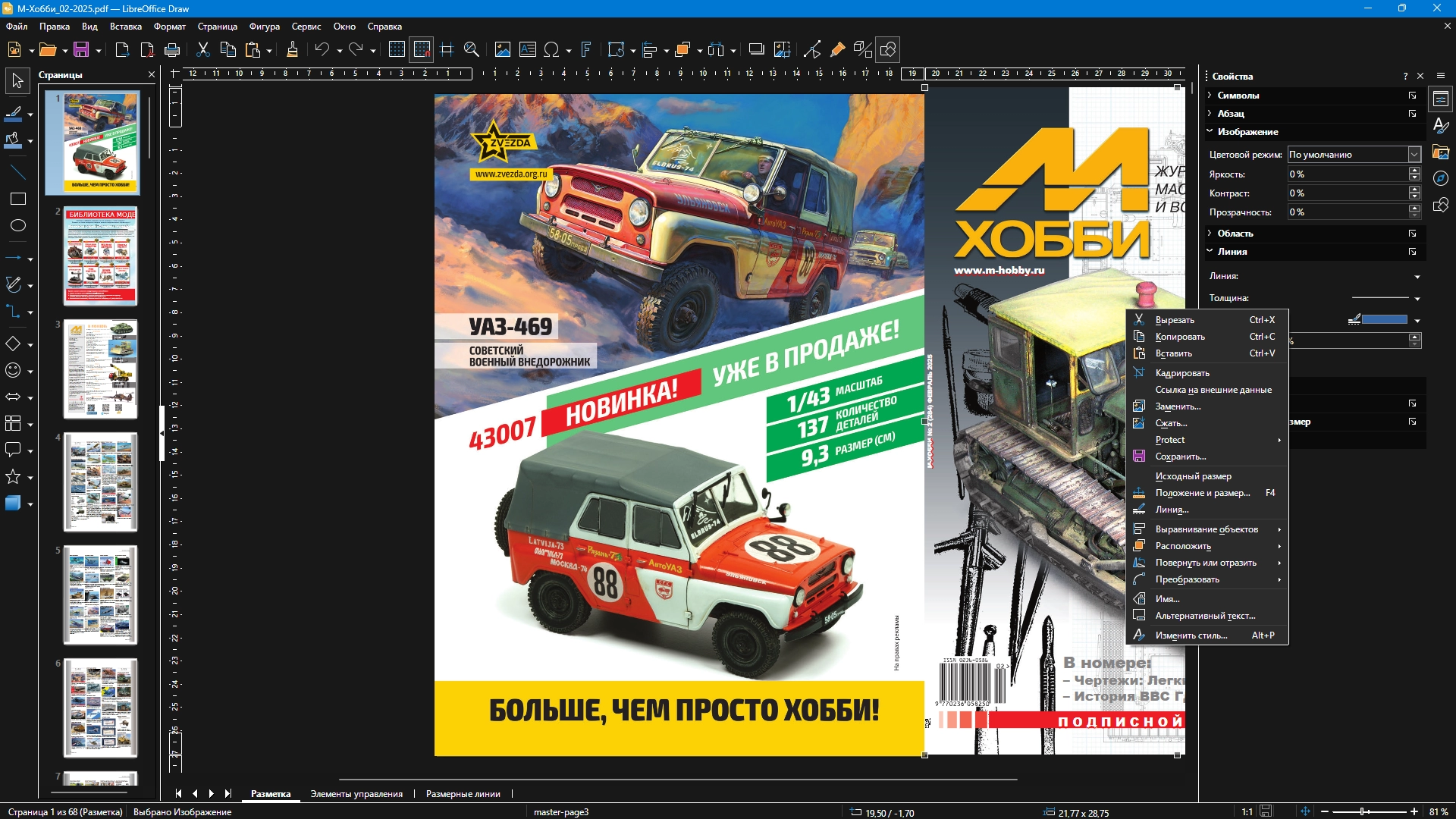The image size is (1456, 819).
Task: Open the color mode dropdown
Action: [1414, 155]
